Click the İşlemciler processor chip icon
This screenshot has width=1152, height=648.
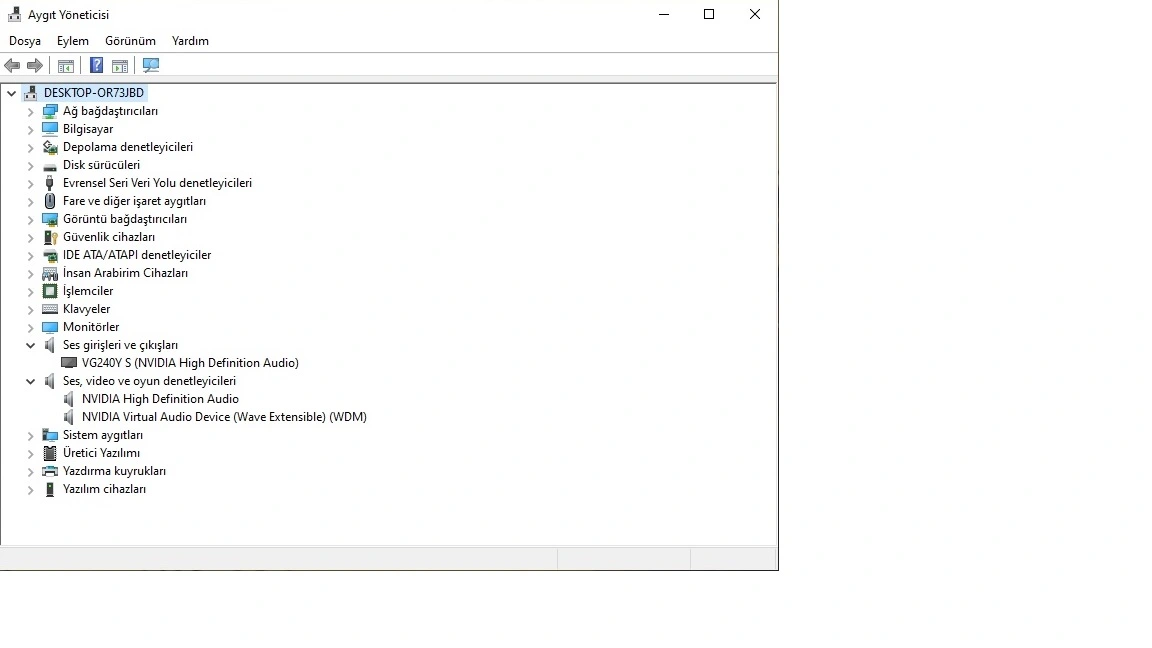pyautogui.click(x=50, y=291)
